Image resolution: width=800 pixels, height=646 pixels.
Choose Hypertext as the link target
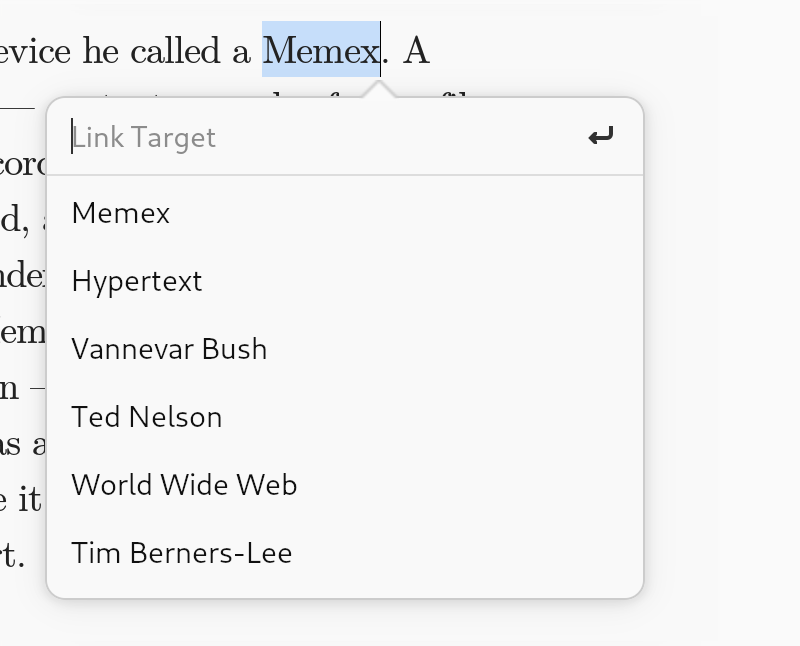tap(137, 281)
